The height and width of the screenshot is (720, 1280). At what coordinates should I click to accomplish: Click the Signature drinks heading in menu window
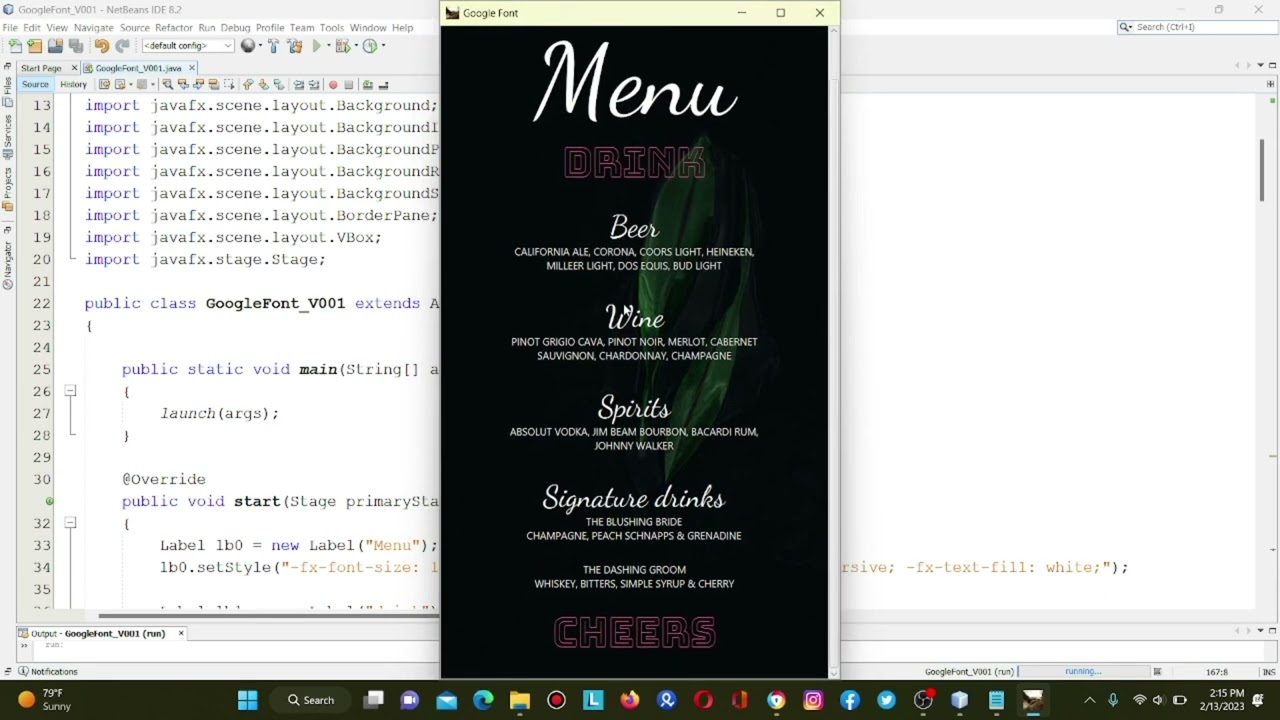point(634,497)
